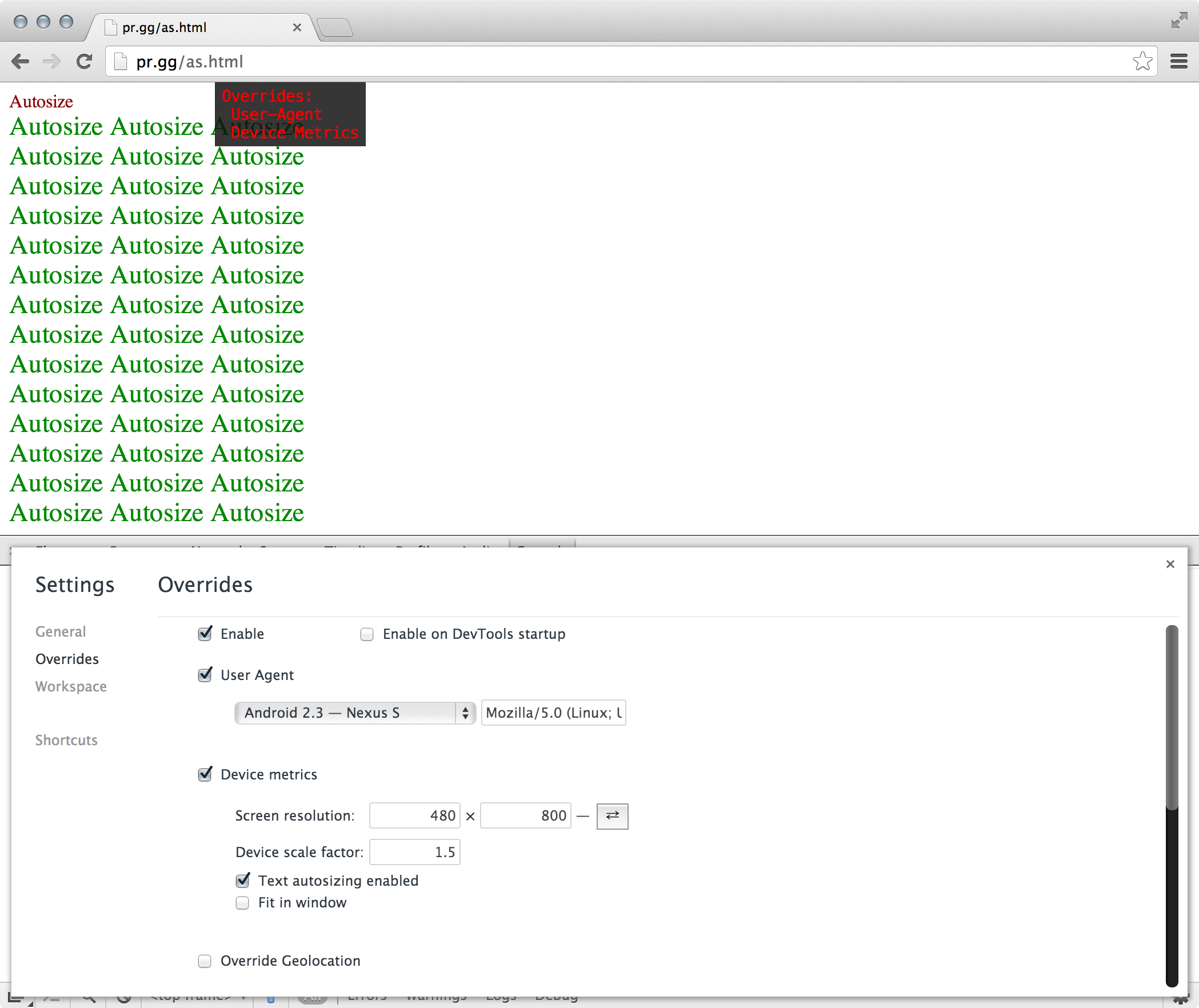The image size is (1199, 1008).
Task: Check Enable on DevTools startup
Action: pyautogui.click(x=367, y=634)
